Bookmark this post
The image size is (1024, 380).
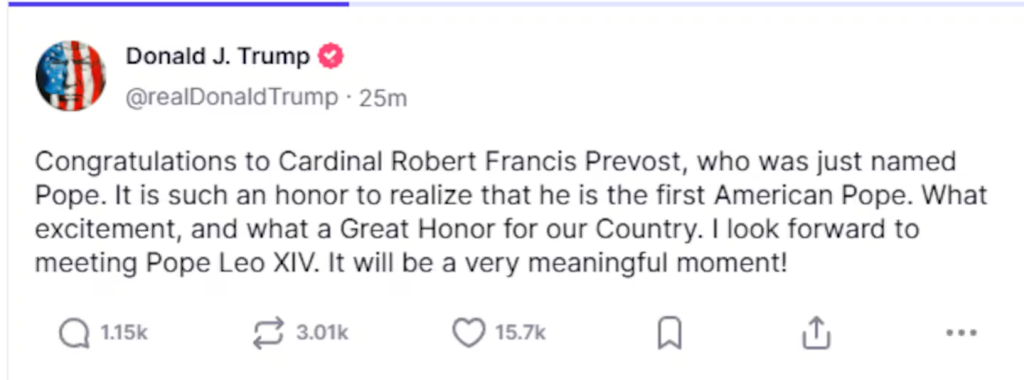click(669, 334)
